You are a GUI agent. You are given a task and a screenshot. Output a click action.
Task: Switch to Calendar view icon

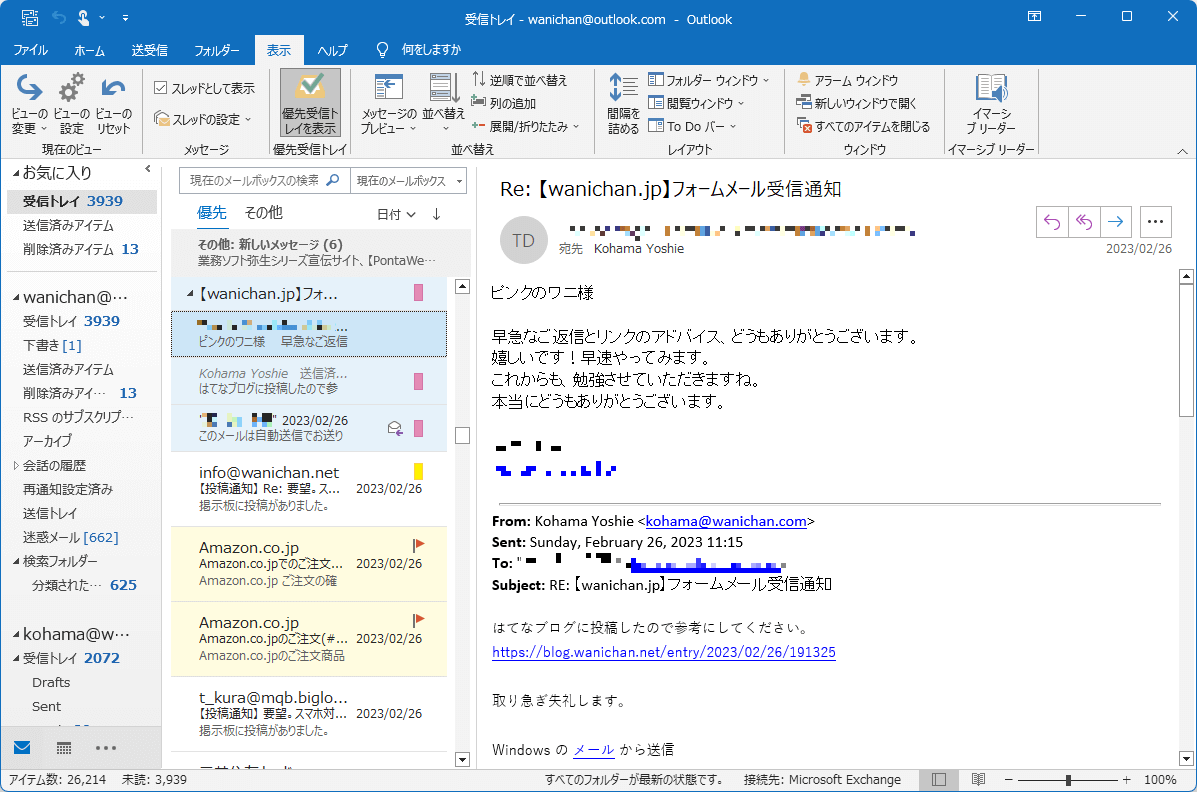click(64, 748)
